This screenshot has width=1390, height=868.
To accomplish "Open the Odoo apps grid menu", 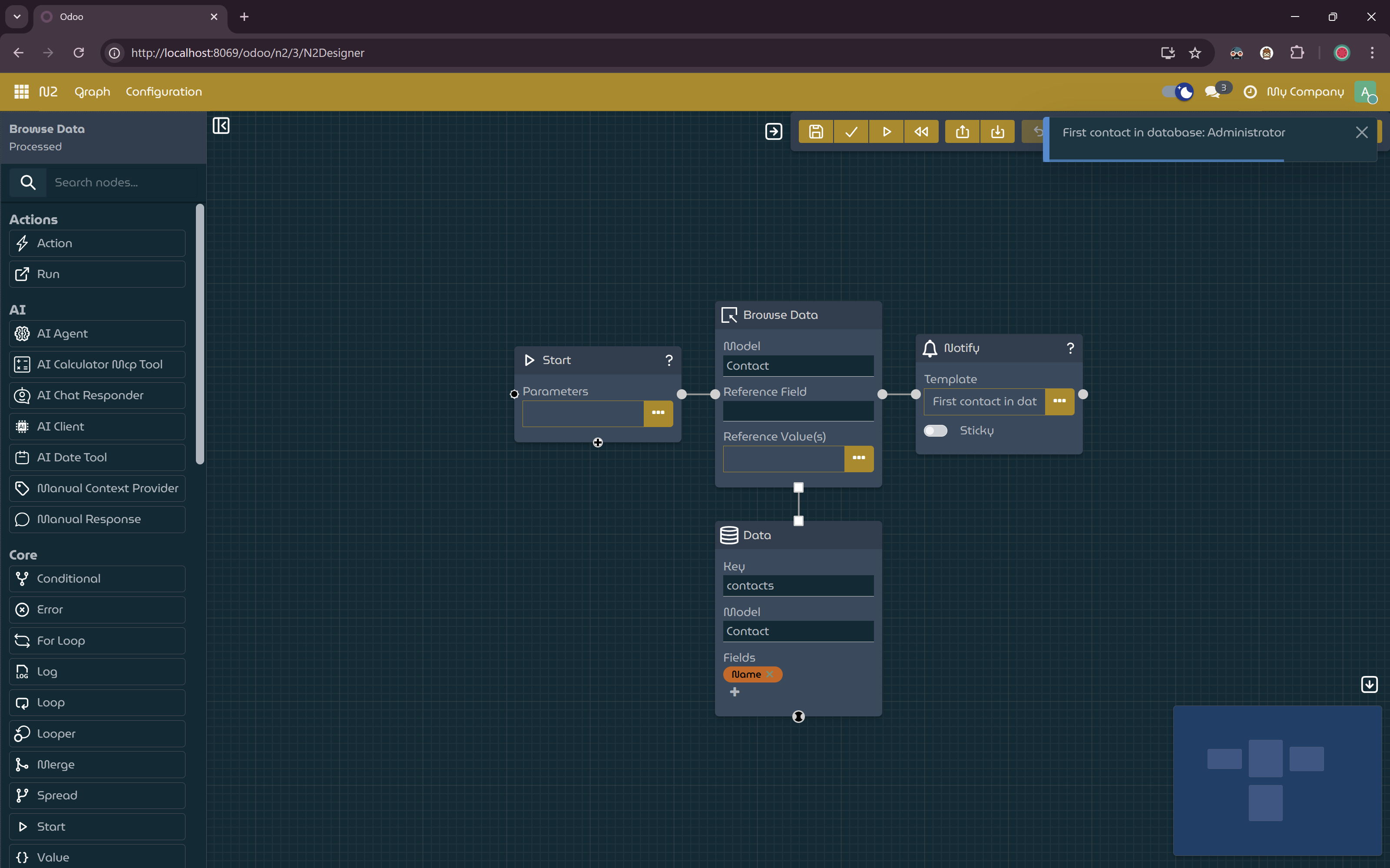I will tap(21, 91).
